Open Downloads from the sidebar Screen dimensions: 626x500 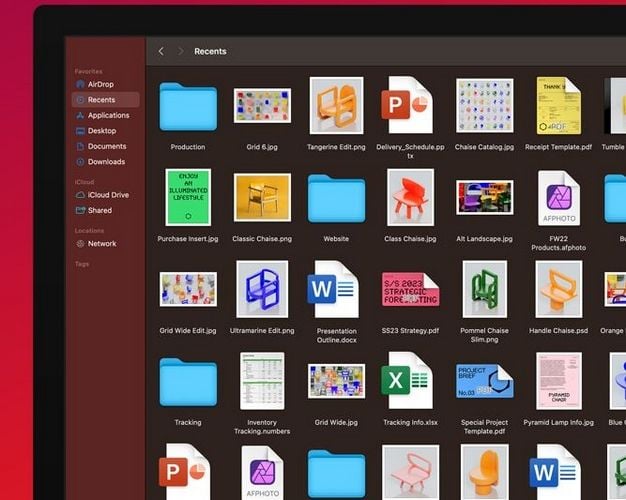tap(106, 162)
